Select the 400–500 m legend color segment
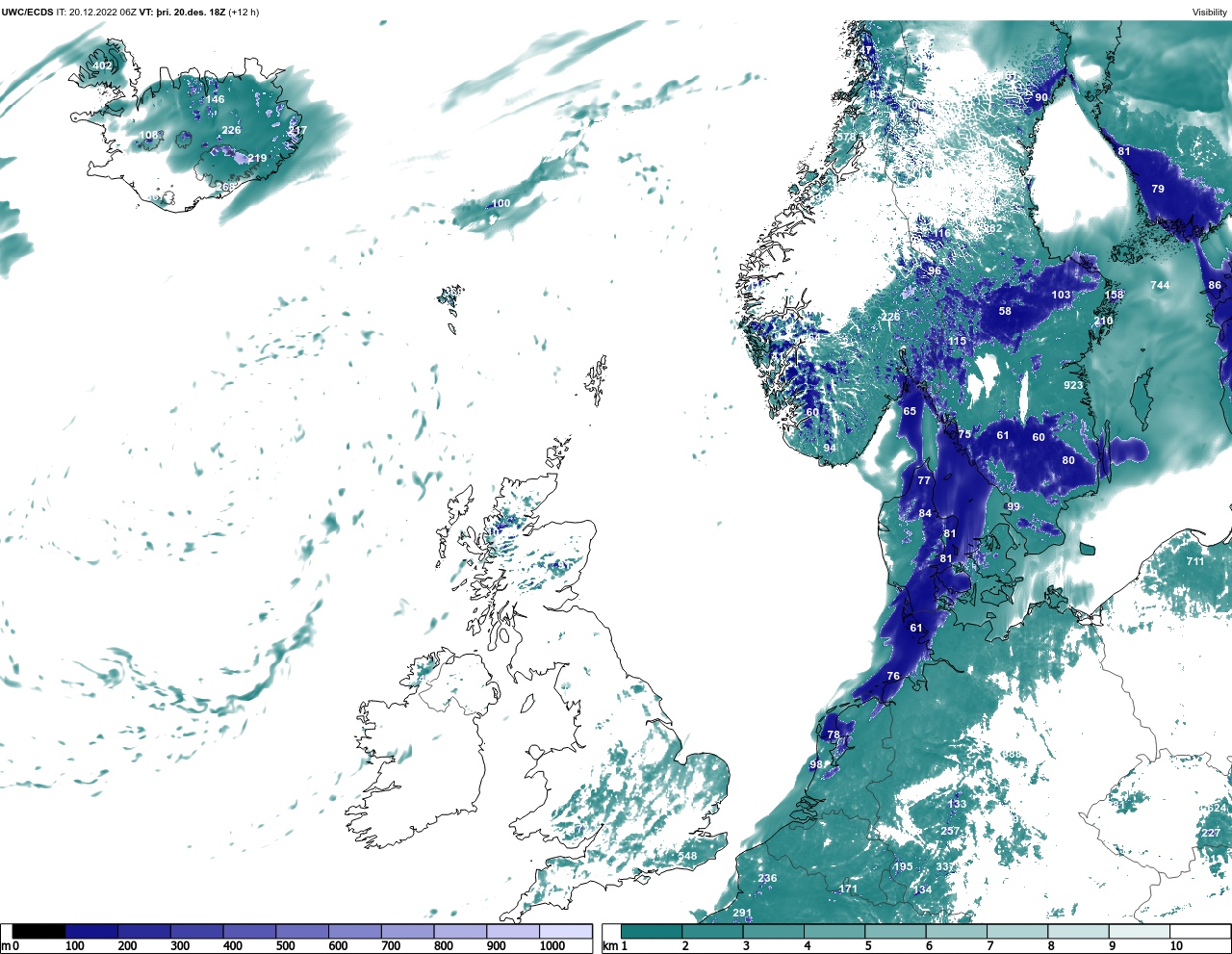 click(249, 931)
